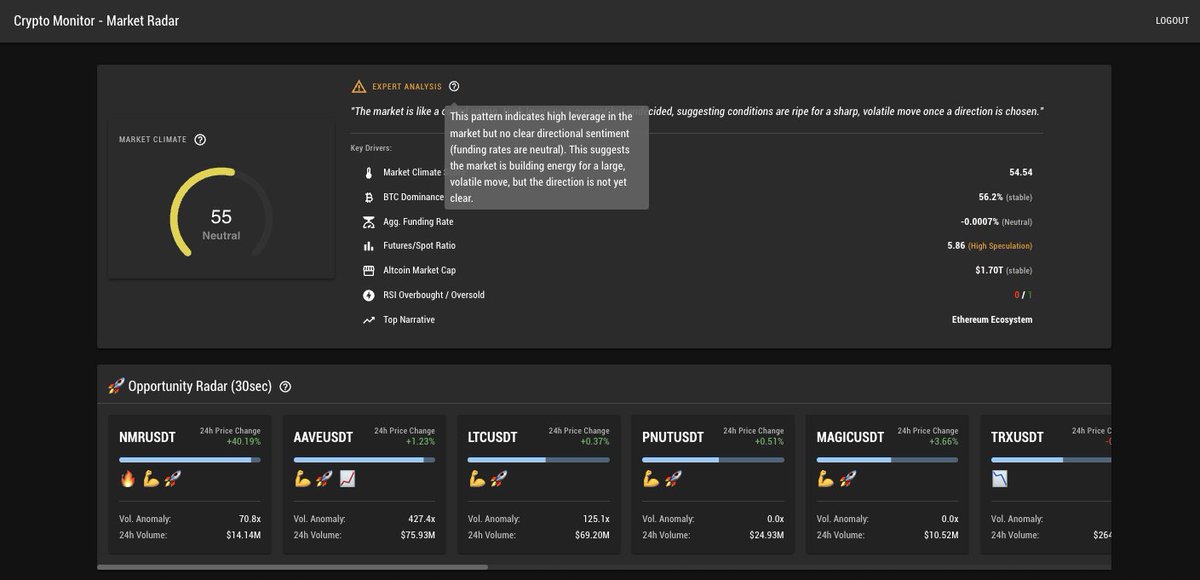This screenshot has width=1200, height=580.
Task: Click the Agg. Funding Rate icon
Action: coord(368,222)
